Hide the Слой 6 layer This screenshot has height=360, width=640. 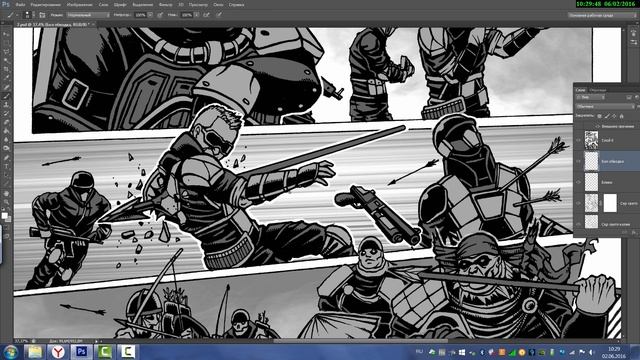click(578, 140)
